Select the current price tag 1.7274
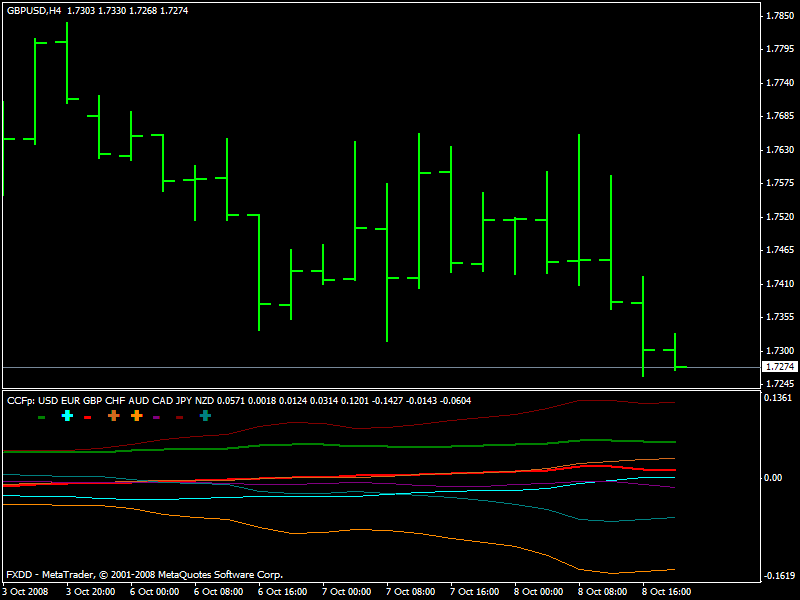The width and height of the screenshot is (800, 600). [780, 367]
